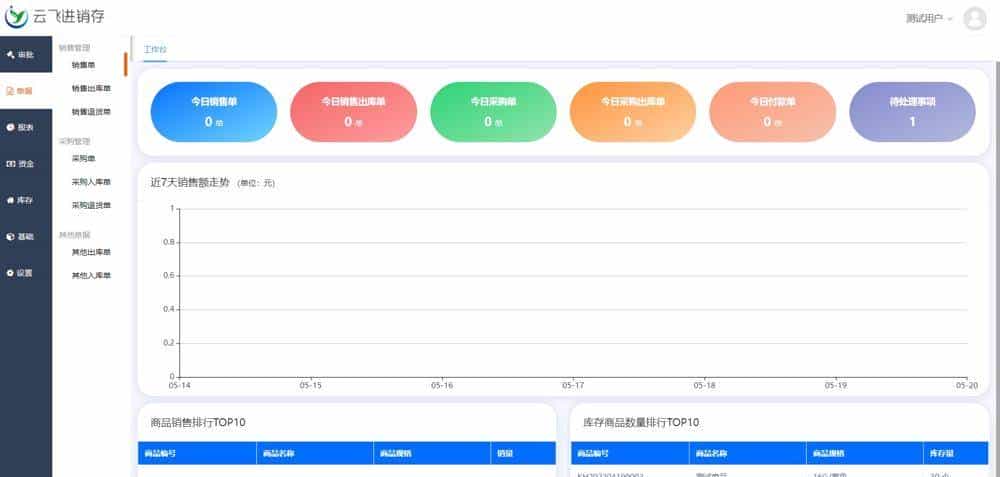1000x477 pixels.
Task: Open the 销售单 submenu entry
Action: [83, 65]
